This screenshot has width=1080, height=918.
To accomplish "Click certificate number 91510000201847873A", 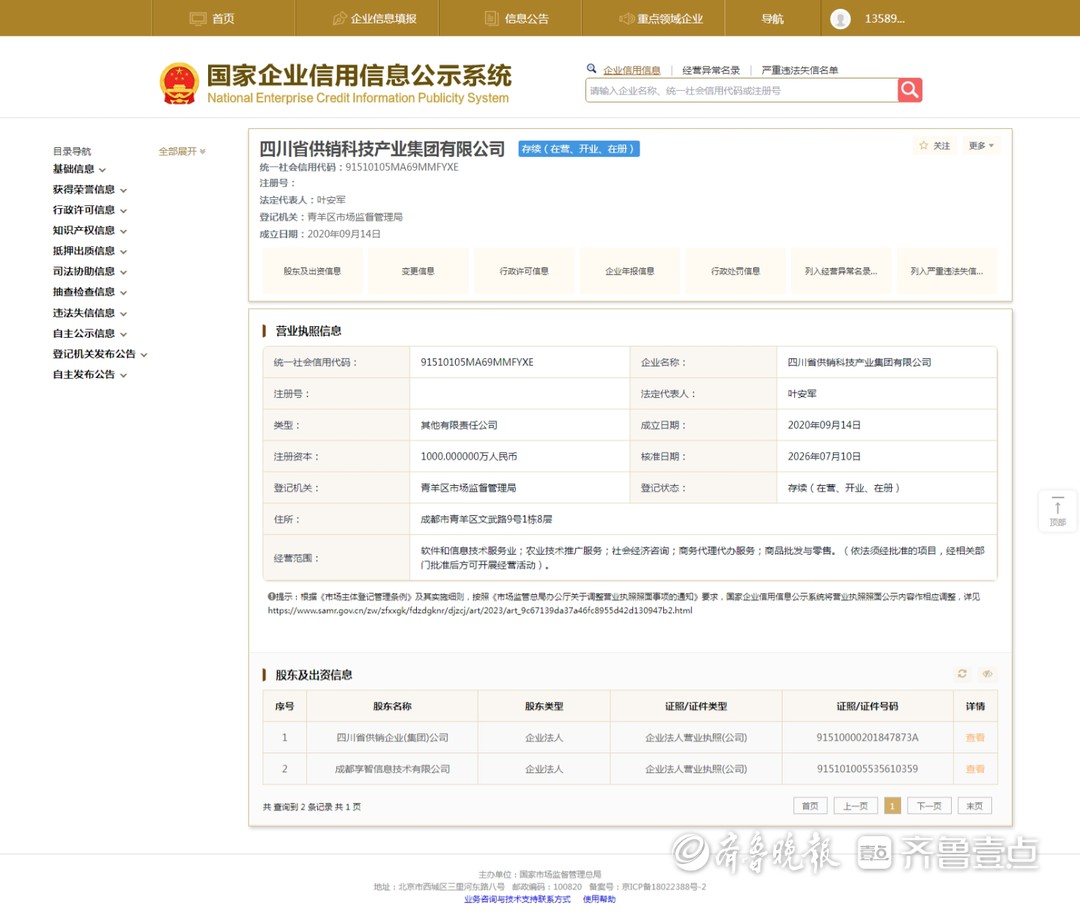I will pos(867,738).
